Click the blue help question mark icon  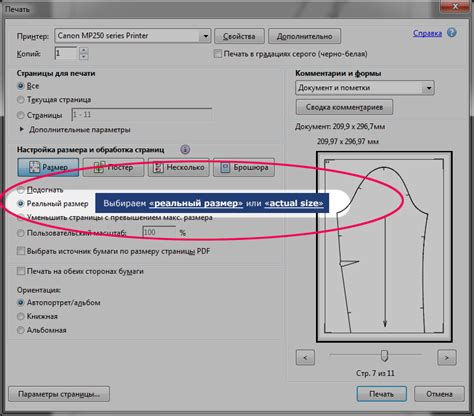pyautogui.click(x=452, y=33)
